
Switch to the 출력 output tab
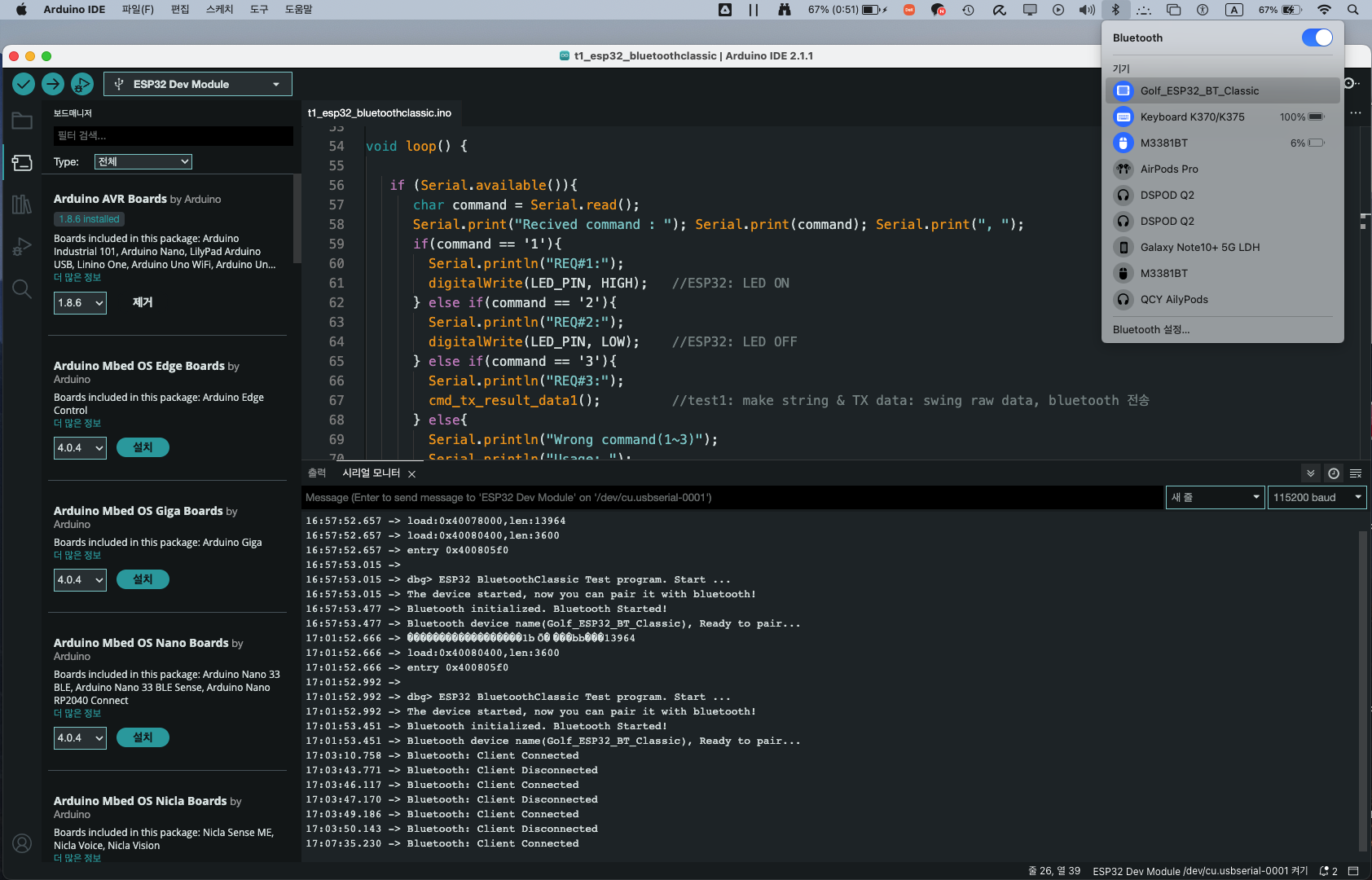(x=317, y=473)
